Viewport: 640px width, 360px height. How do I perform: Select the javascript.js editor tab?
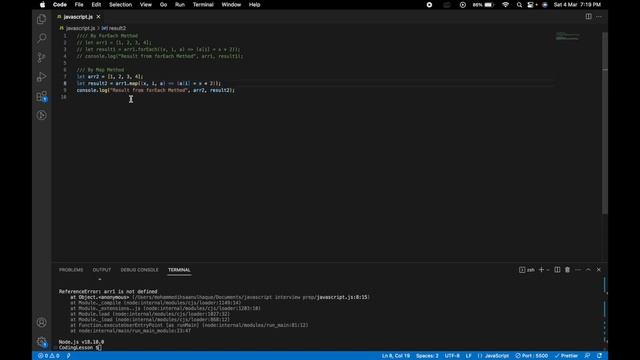click(78, 17)
